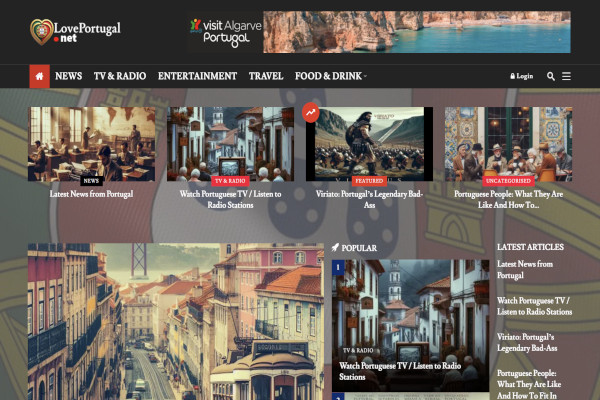Open the News menu item
This screenshot has height=400, width=600.
coord(68,76)
